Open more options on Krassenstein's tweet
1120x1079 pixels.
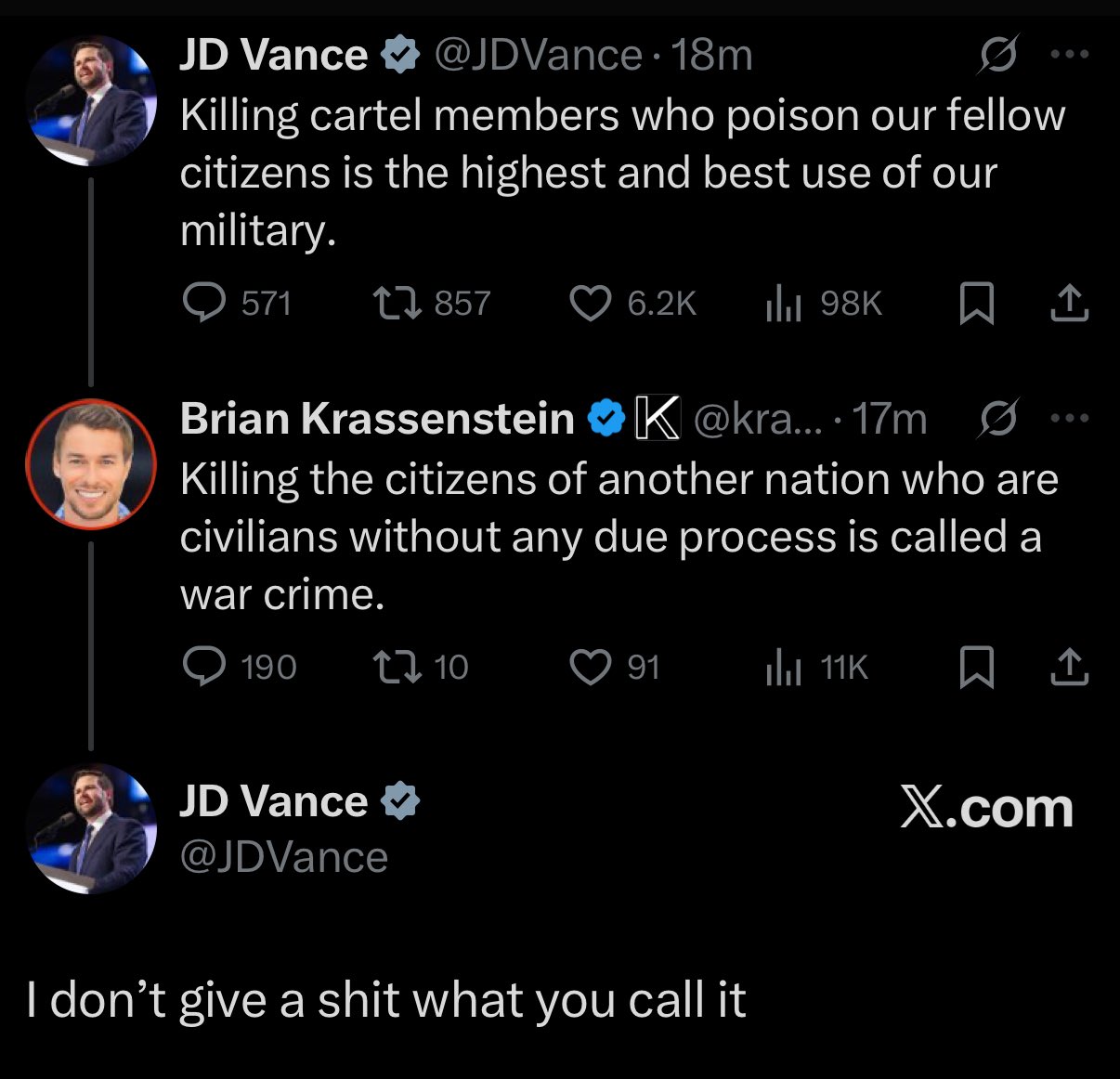[1069, 418]
